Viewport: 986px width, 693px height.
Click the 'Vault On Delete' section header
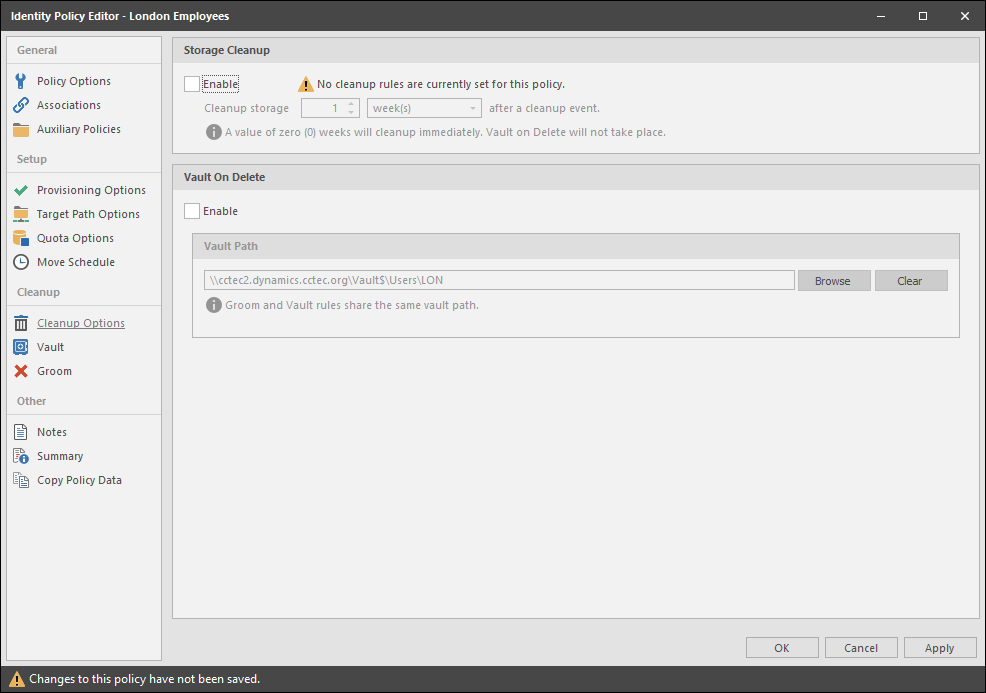224,177
